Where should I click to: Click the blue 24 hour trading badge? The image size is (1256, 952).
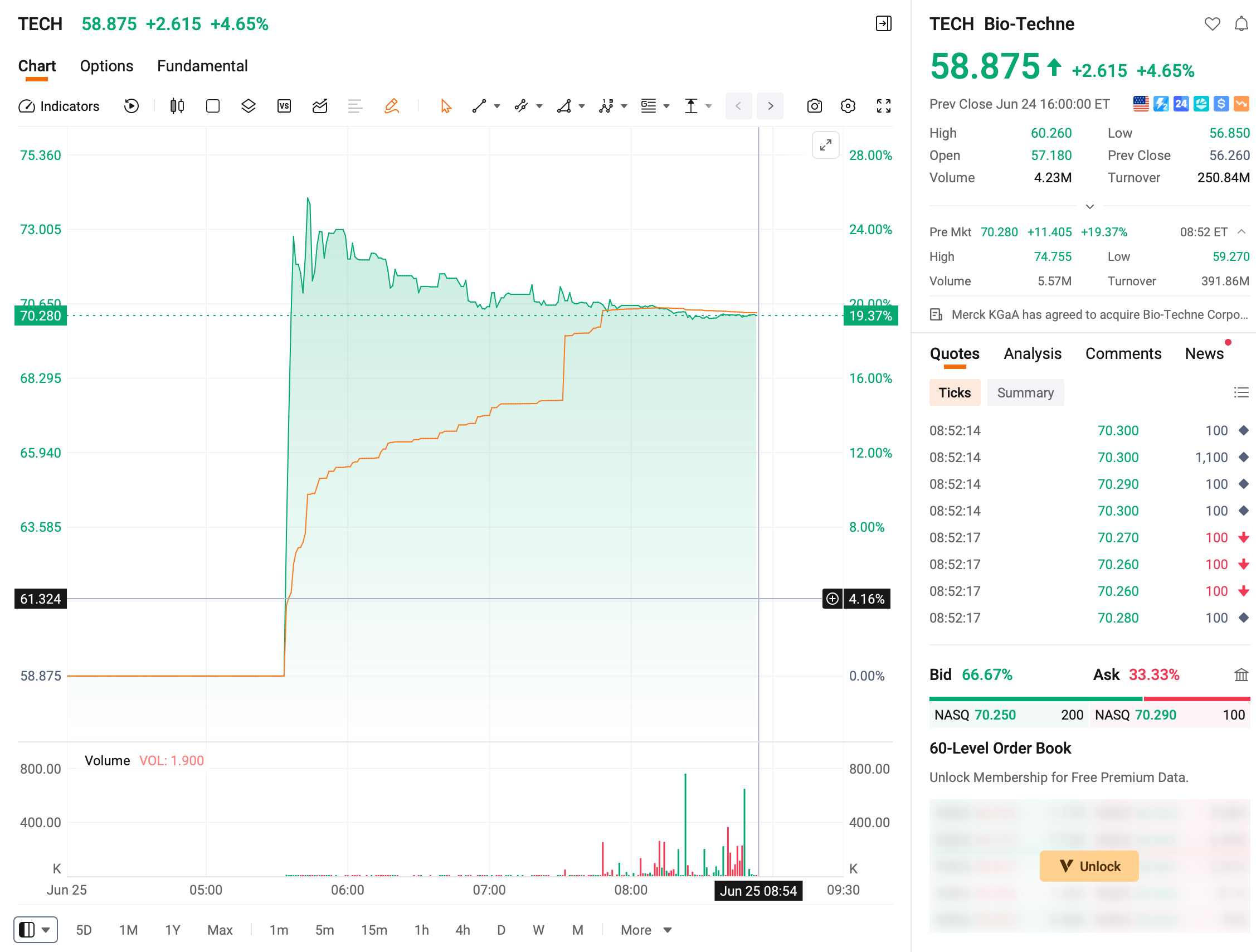pos(1181,104)
